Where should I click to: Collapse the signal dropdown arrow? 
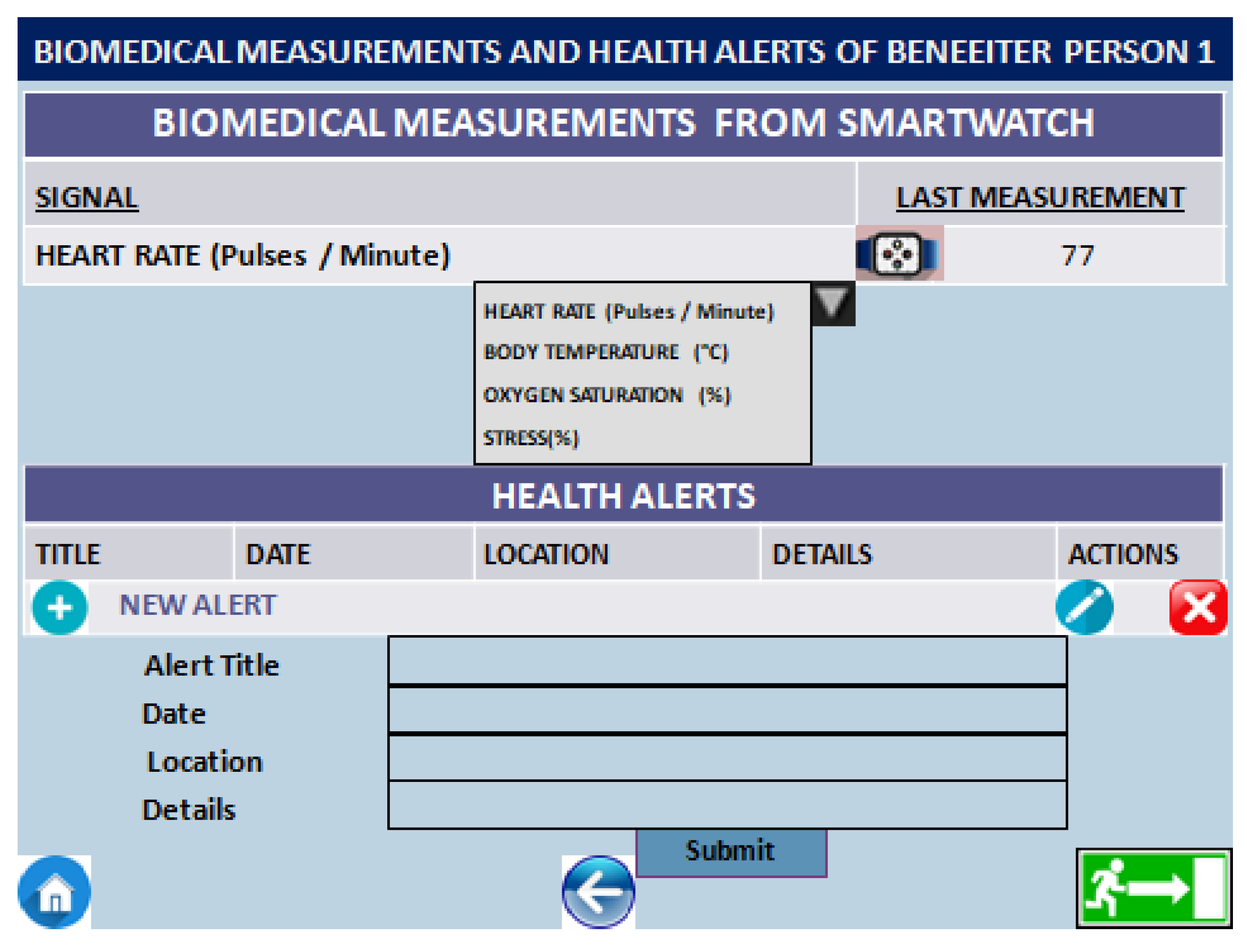[831, 302]
